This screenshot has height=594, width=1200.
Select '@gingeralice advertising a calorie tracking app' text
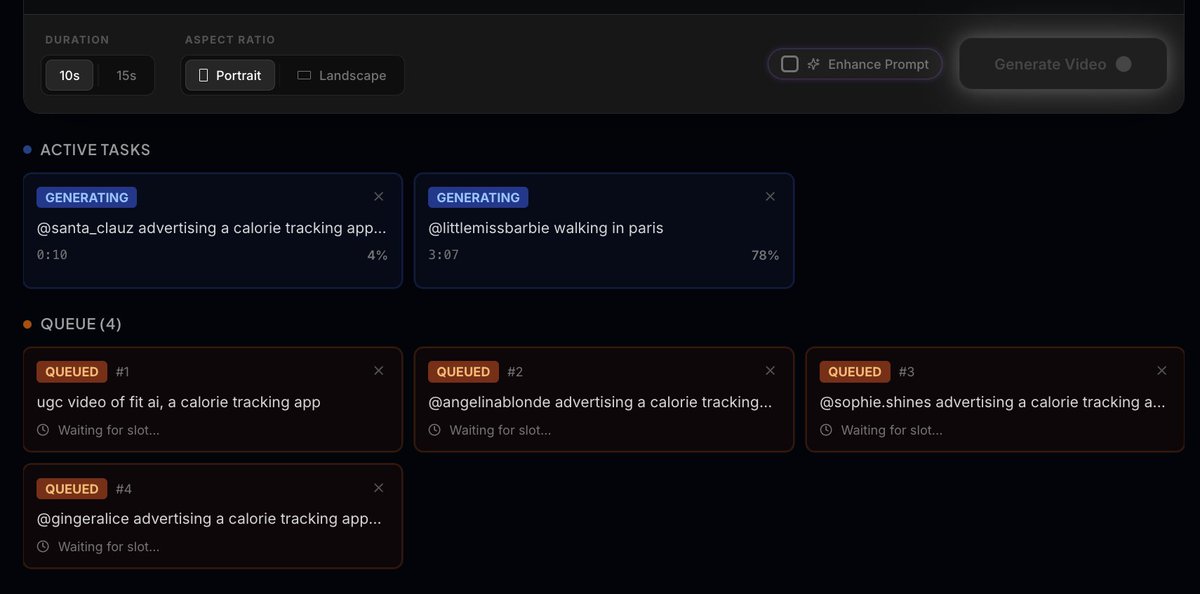tap(211, 519)
